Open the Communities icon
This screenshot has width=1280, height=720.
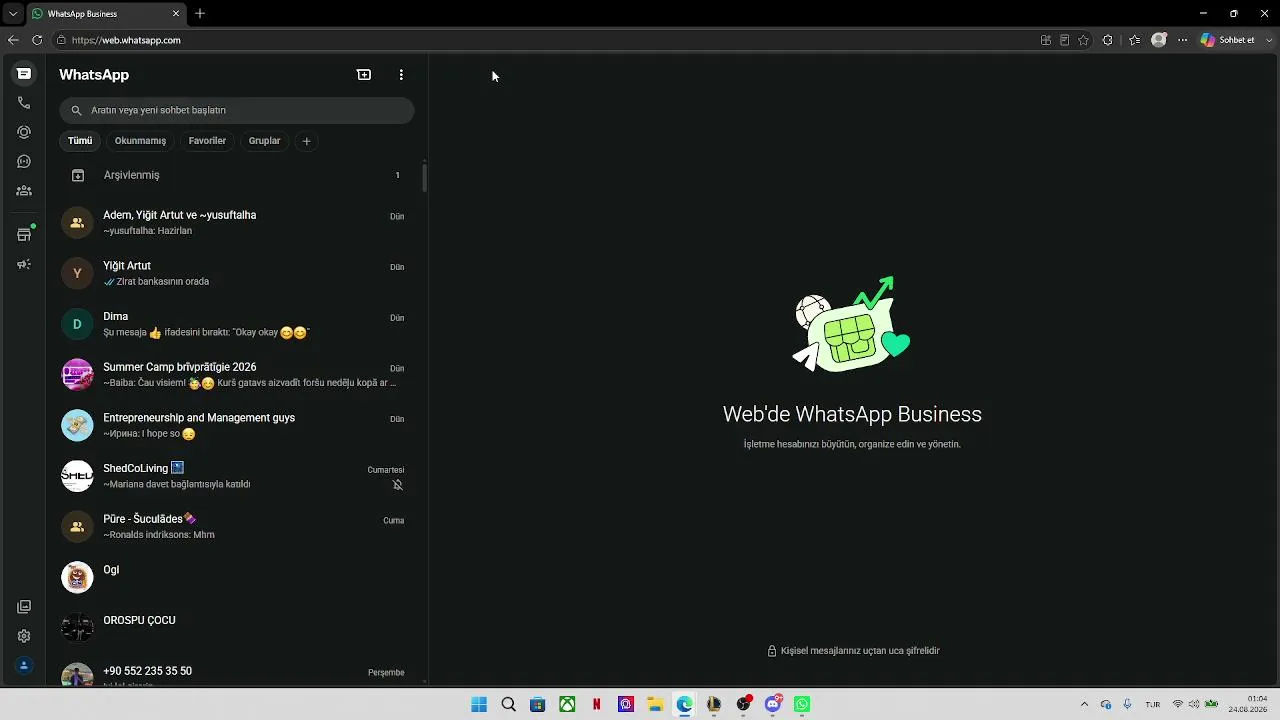tap(24, 191)
